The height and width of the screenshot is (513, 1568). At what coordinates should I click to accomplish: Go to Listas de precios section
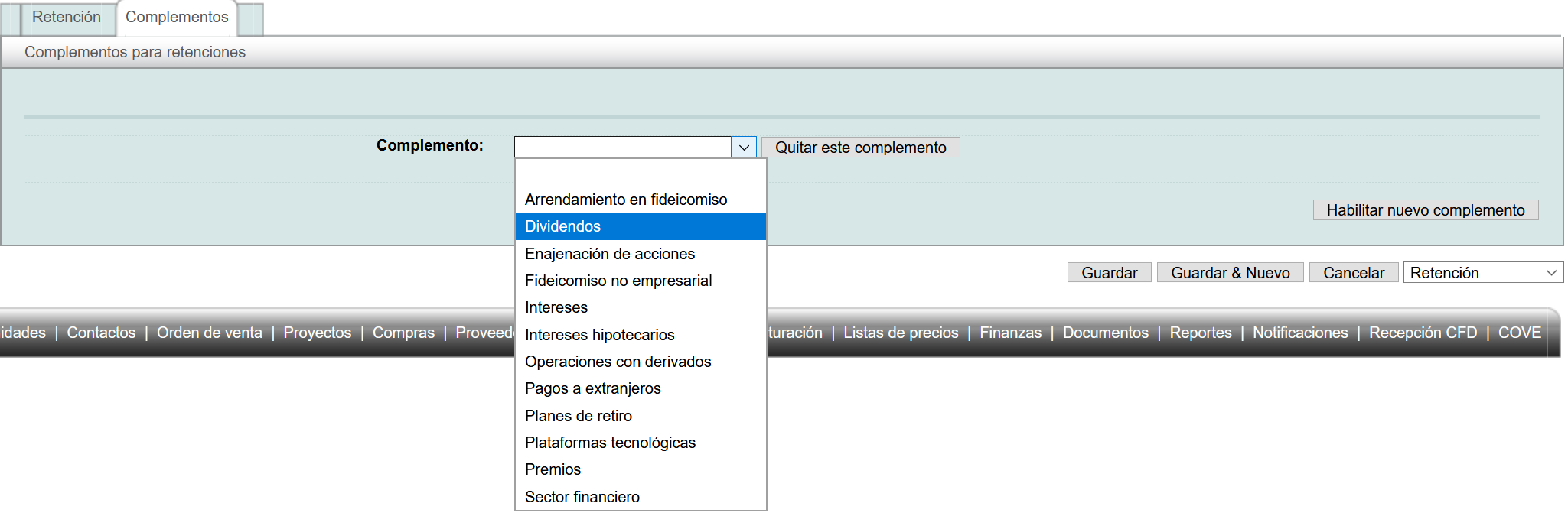(901, 333)
